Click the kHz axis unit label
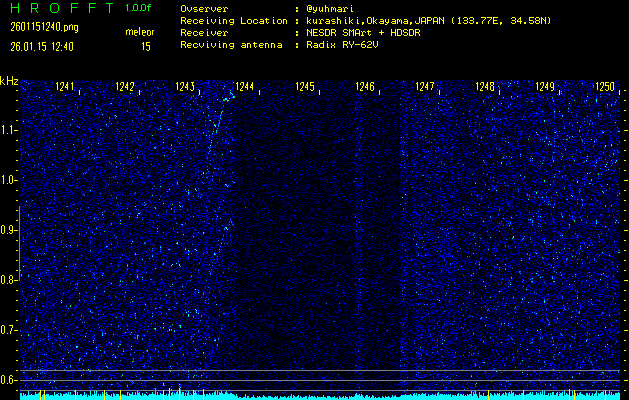Image resolution: width=629 pixels, height=400 pixels. tap(9, 81)
